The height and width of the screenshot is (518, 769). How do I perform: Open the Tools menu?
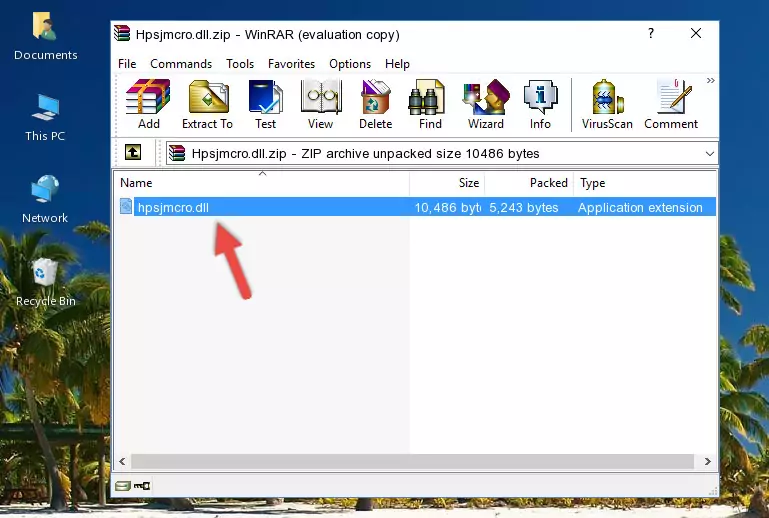click(x=240, y=64)
